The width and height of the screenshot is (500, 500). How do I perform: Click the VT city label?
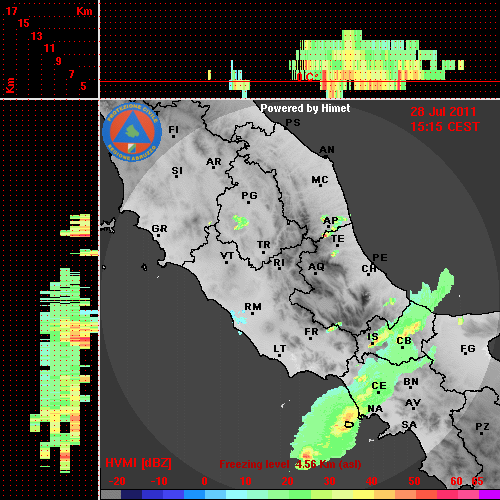coord(227,256)
